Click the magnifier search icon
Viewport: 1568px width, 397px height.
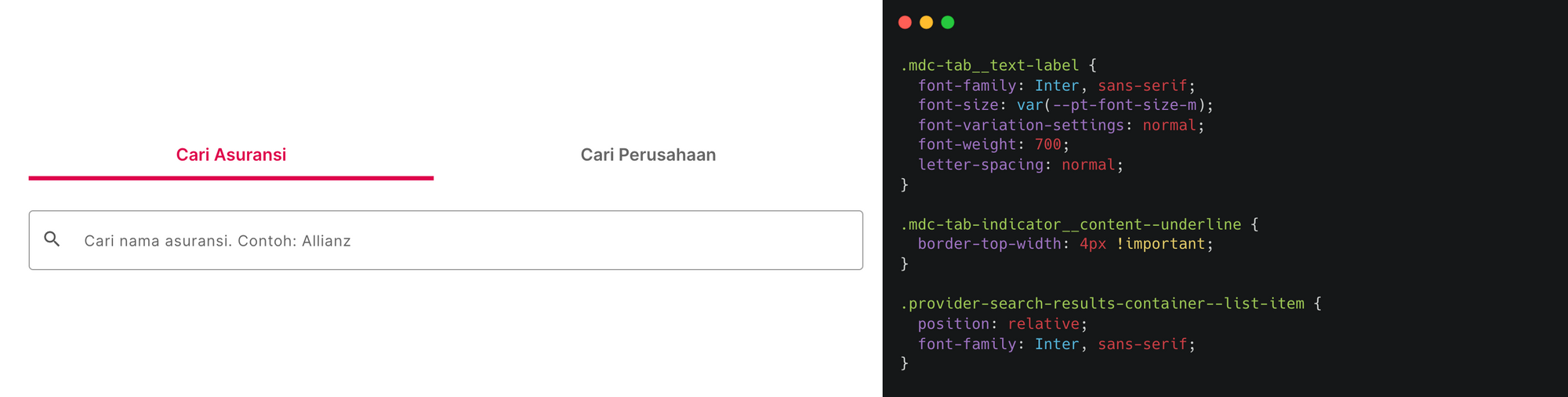click(x=52, y=239)
